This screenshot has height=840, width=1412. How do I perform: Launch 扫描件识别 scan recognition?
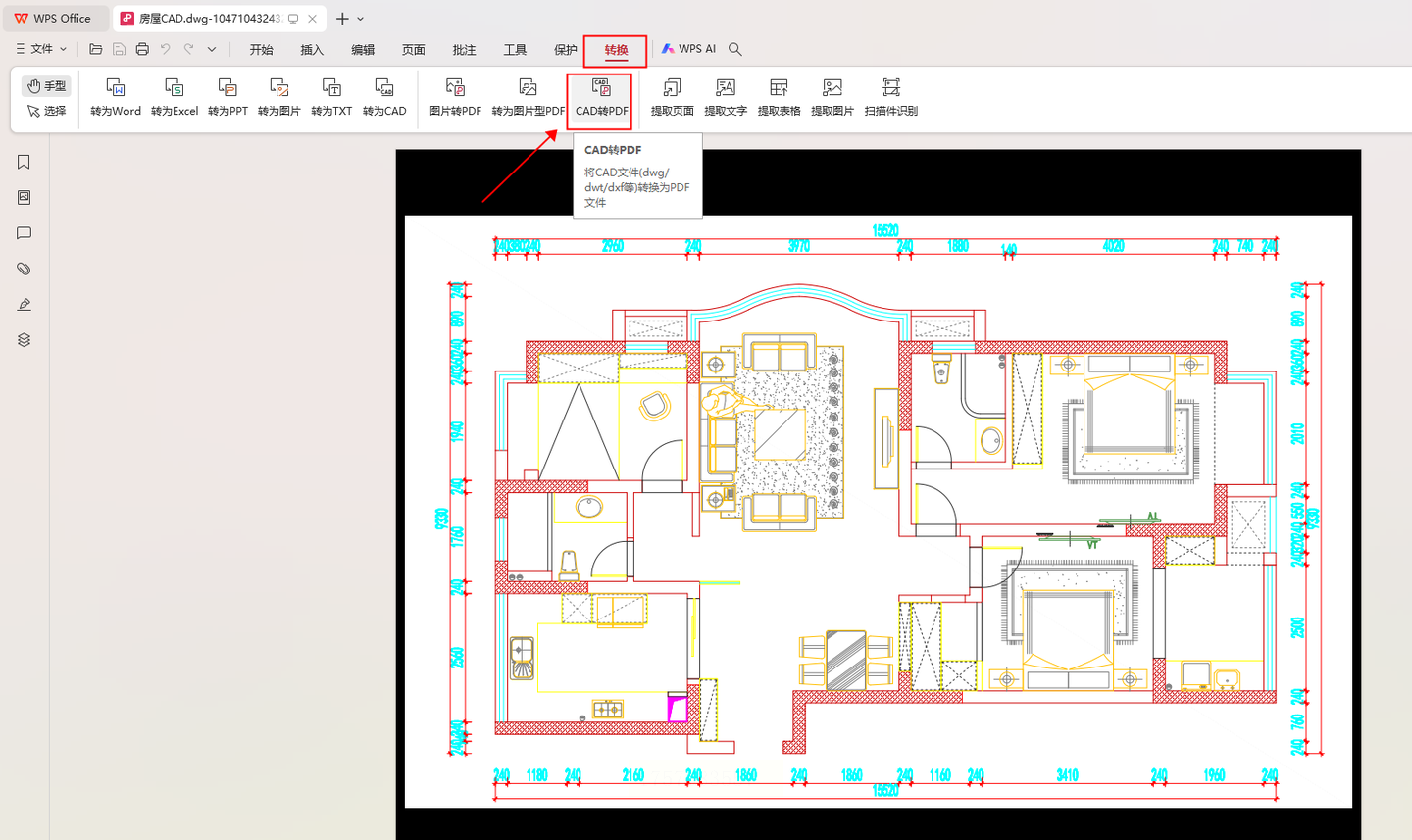pyautogui.click(x=890, y=97)
